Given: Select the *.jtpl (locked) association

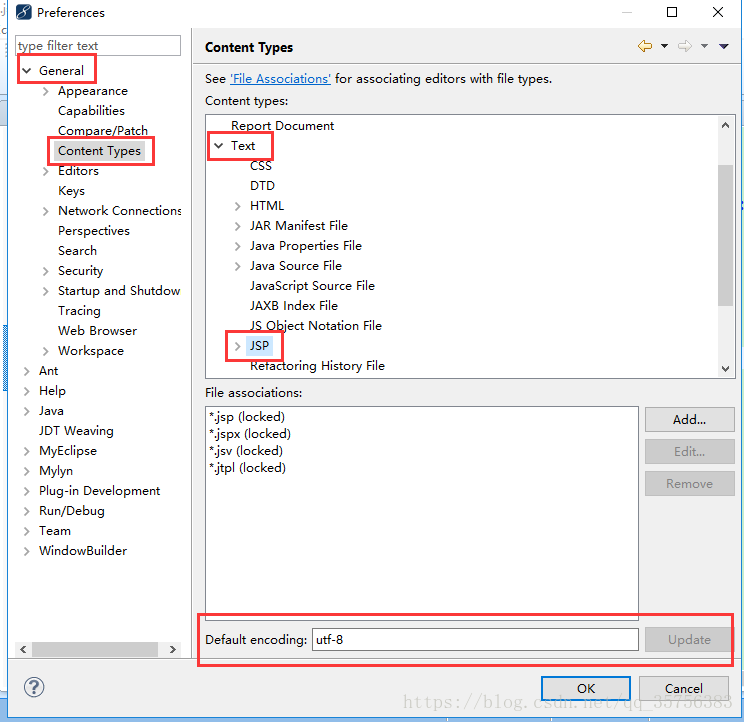Looking at the screenshot, I should click(247, 468).
